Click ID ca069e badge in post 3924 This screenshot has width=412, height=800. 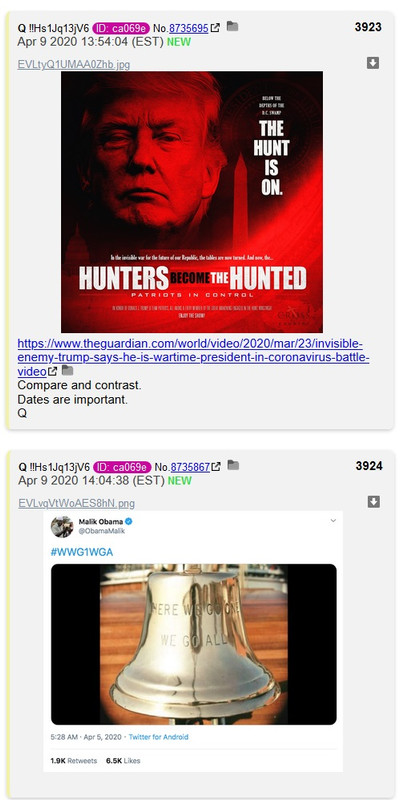click(122, 467)
